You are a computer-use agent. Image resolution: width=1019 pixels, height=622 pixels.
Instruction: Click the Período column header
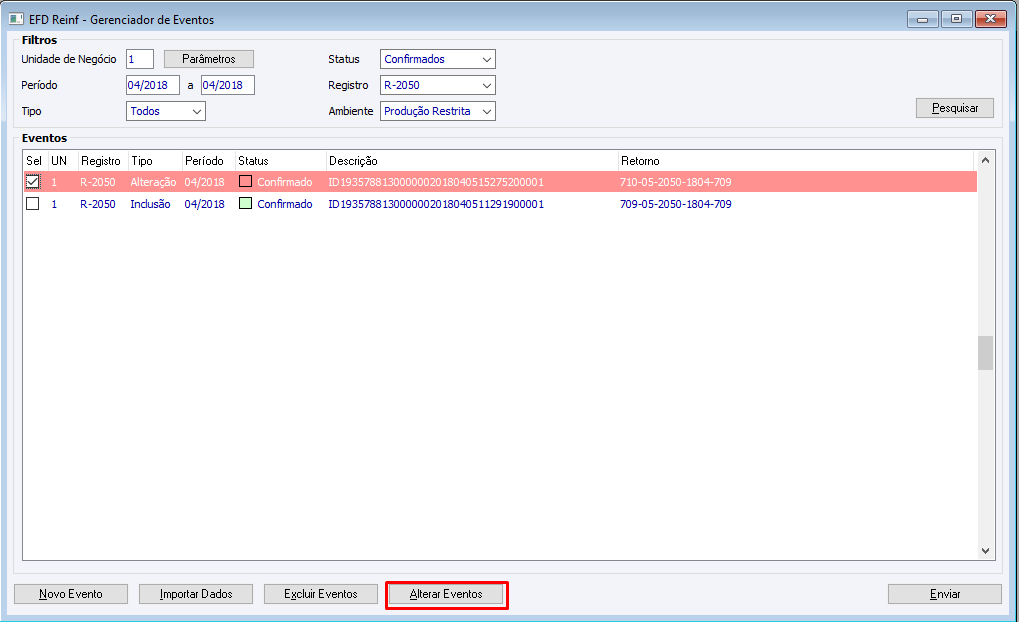[209, 161]
